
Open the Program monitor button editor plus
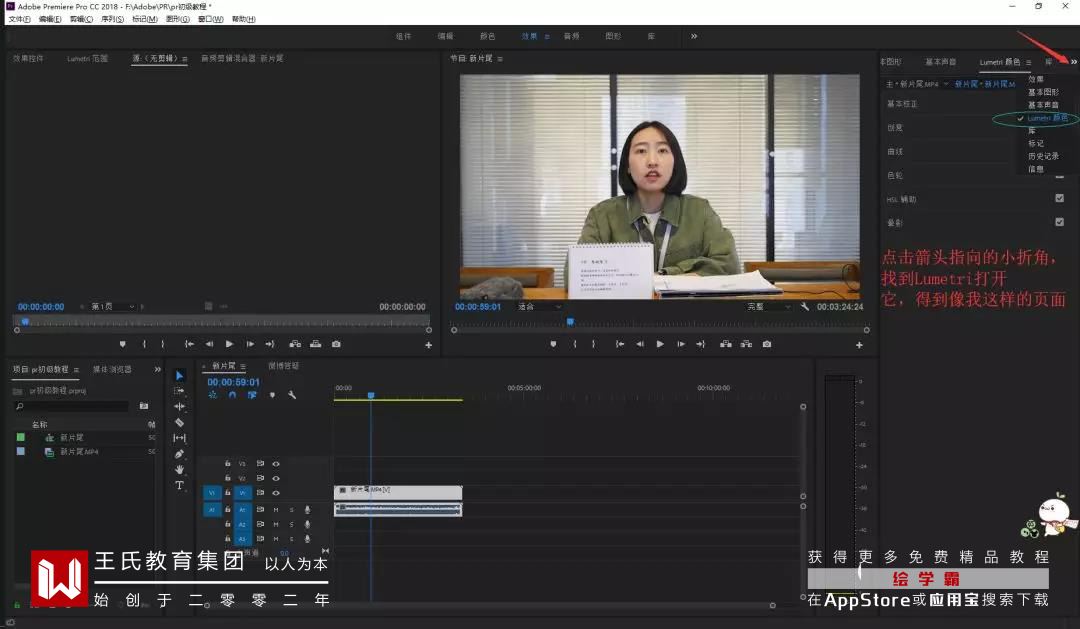click(859, 345)
